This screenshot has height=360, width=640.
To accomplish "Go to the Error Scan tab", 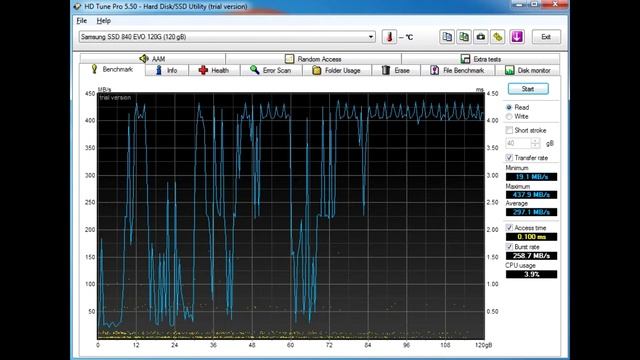I will pyautogui.click(x=271, y=70).
